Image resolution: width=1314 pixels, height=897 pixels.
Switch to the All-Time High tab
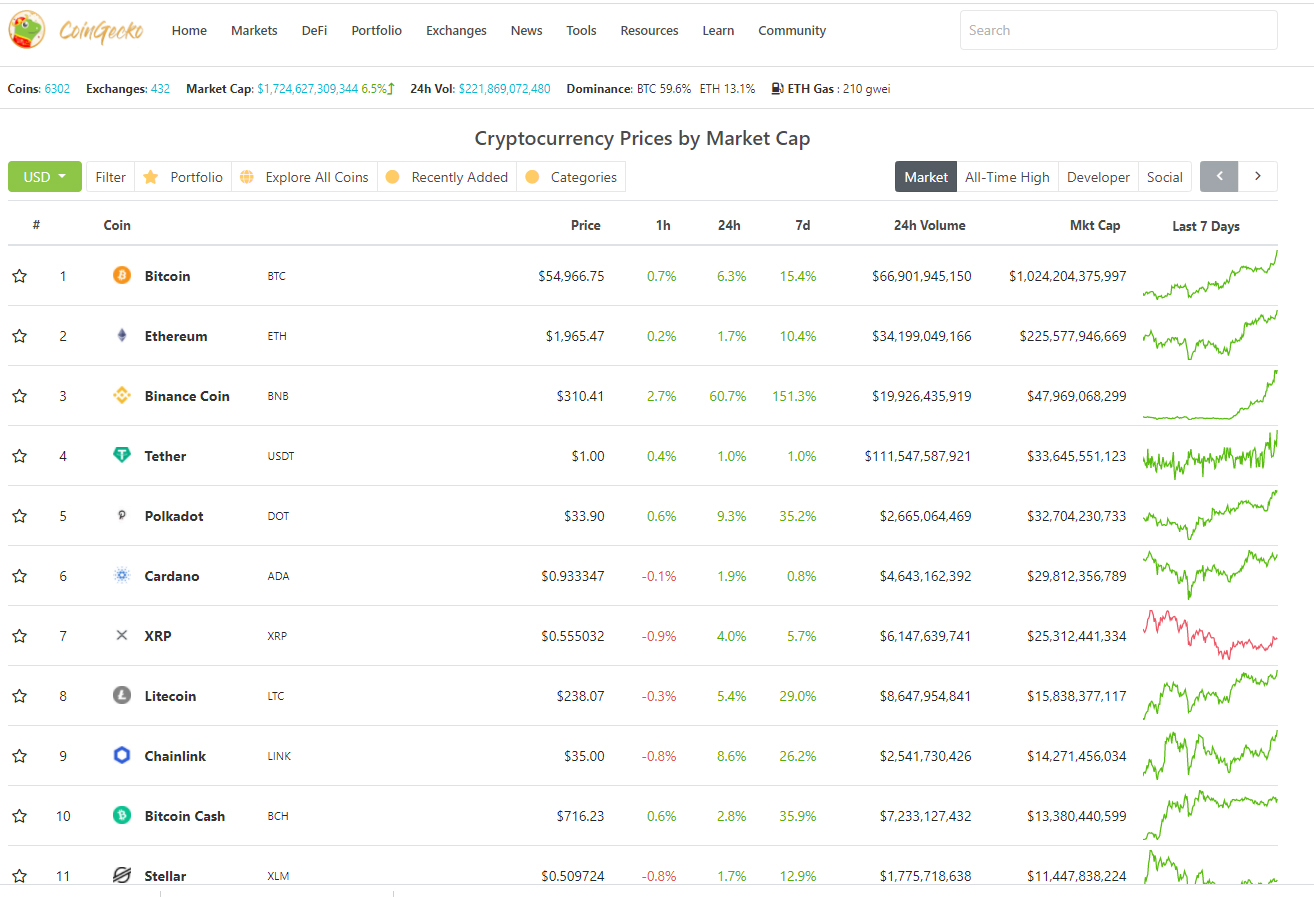point(1007,177)
